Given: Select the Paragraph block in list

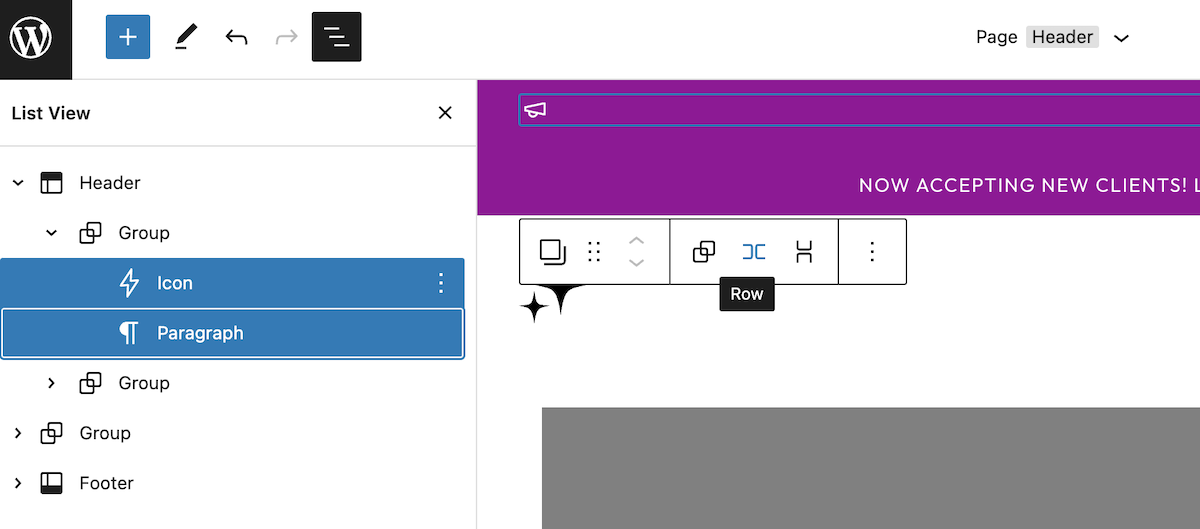Looking at the screenshot, I should coord(200,333).
